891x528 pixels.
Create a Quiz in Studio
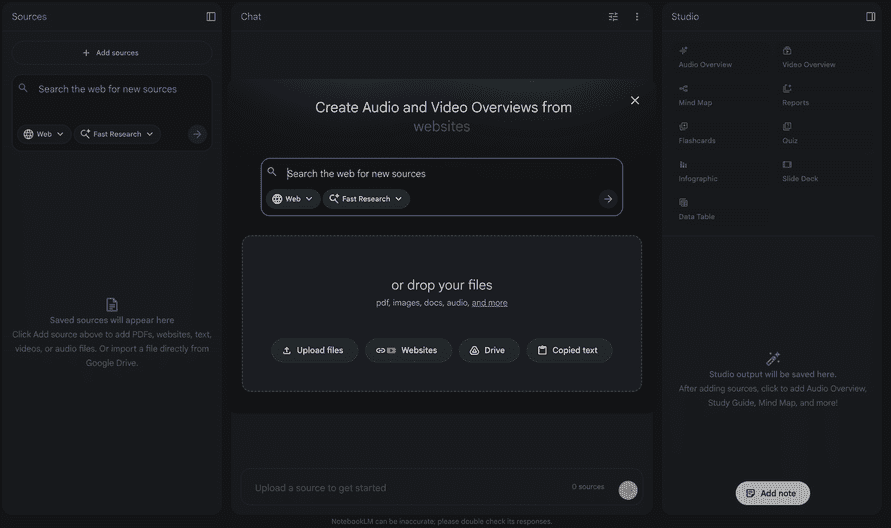[823, 134]
